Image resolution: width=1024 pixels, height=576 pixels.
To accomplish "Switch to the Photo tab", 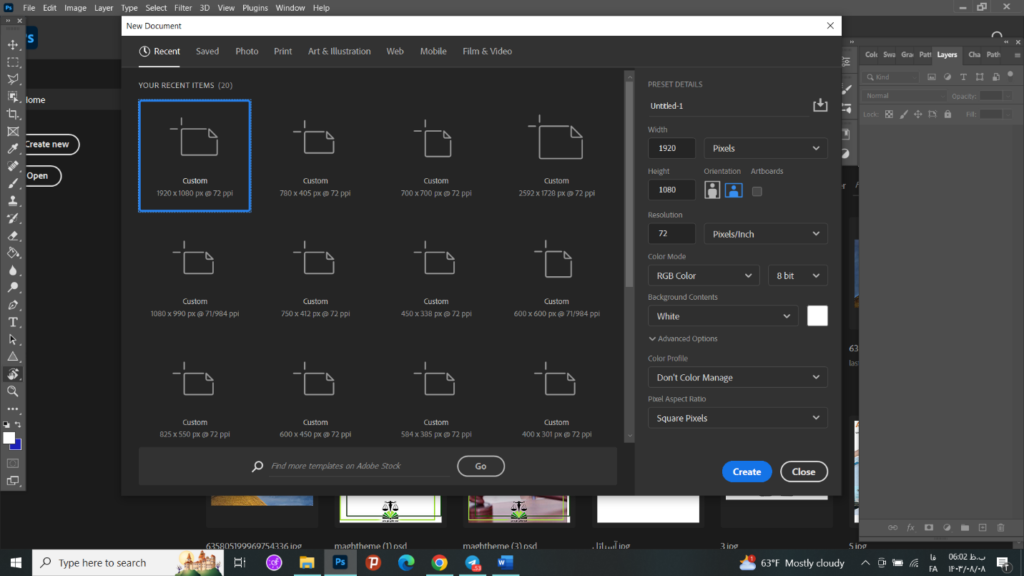I will [x=247, y=51].
